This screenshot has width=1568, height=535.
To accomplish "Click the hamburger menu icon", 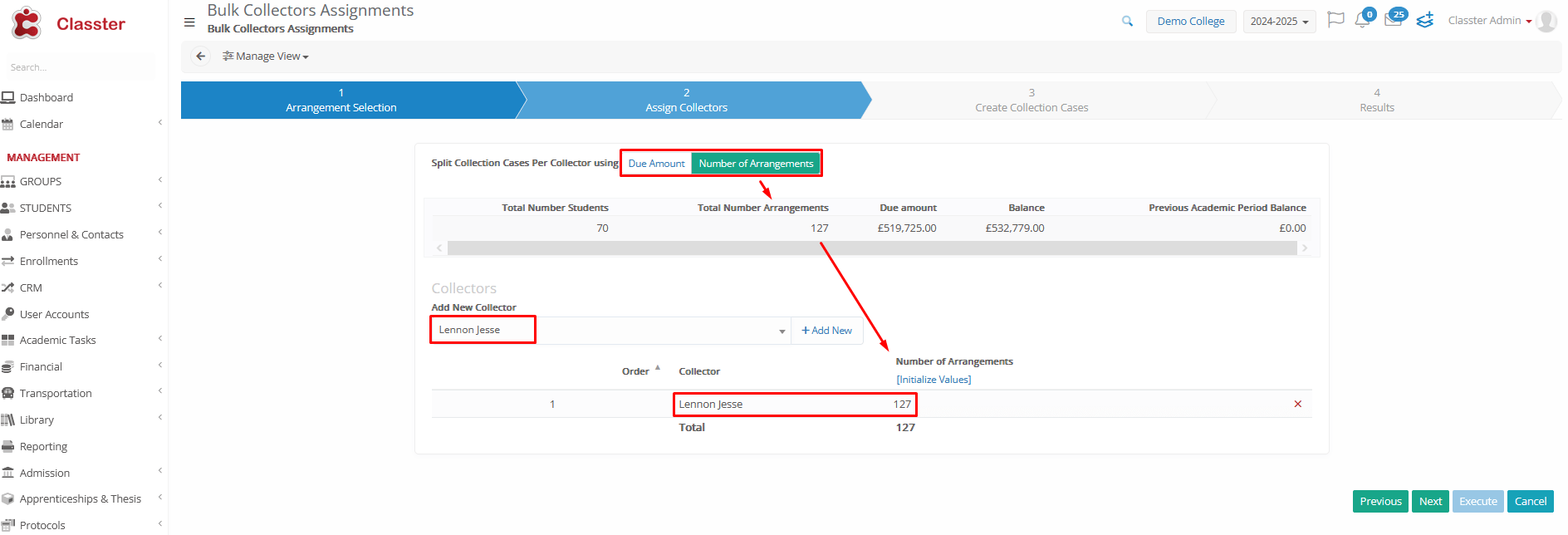I will (x=189, y=22).
